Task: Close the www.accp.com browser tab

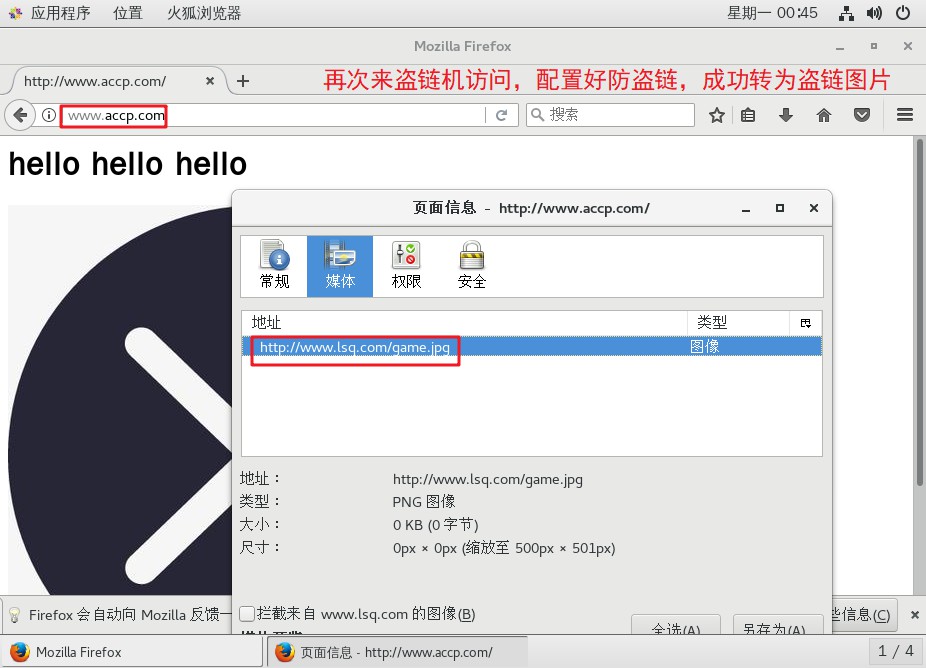Action: (x=210, y=81)
